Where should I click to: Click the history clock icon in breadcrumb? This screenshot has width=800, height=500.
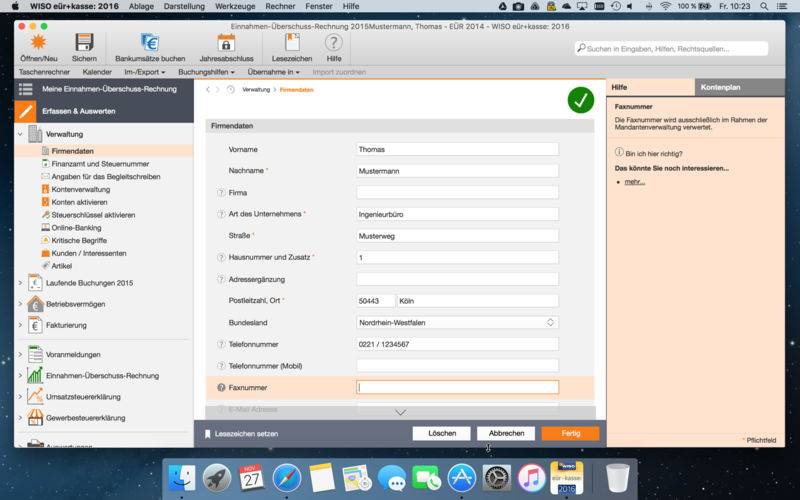(x=231, y=90)
